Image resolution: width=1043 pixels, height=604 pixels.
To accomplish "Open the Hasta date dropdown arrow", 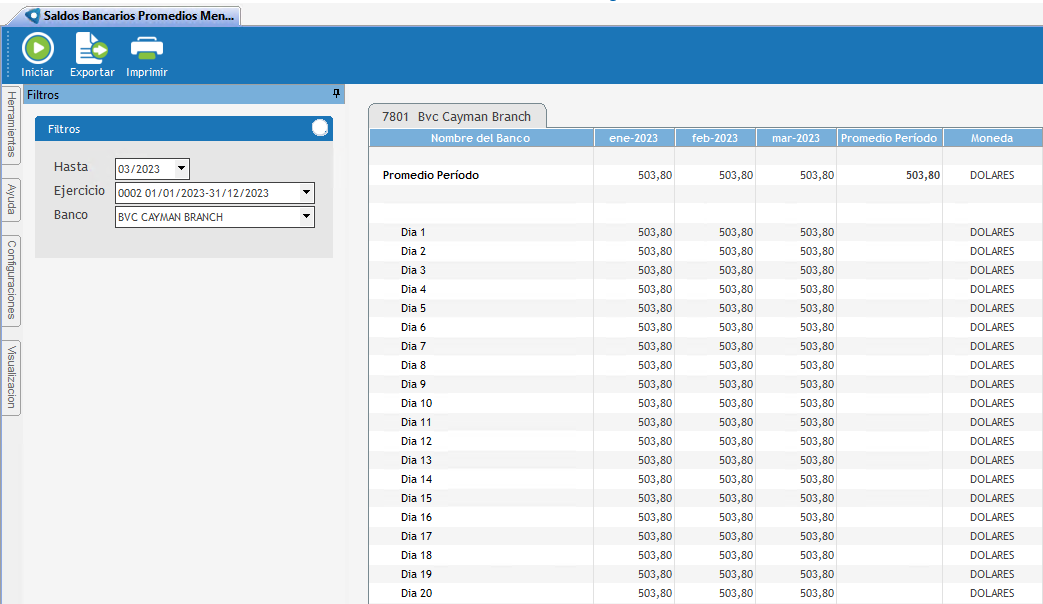I will pos(181,168).
